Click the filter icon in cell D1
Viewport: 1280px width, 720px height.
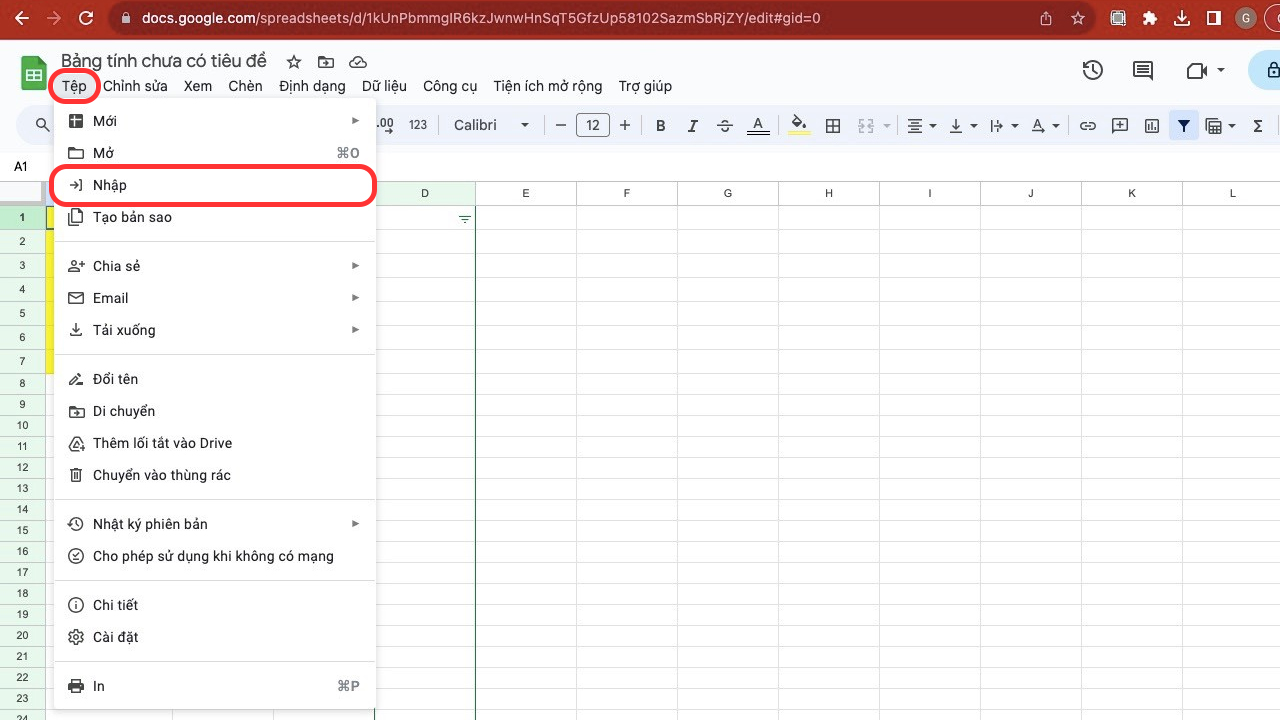click(465, 219)
